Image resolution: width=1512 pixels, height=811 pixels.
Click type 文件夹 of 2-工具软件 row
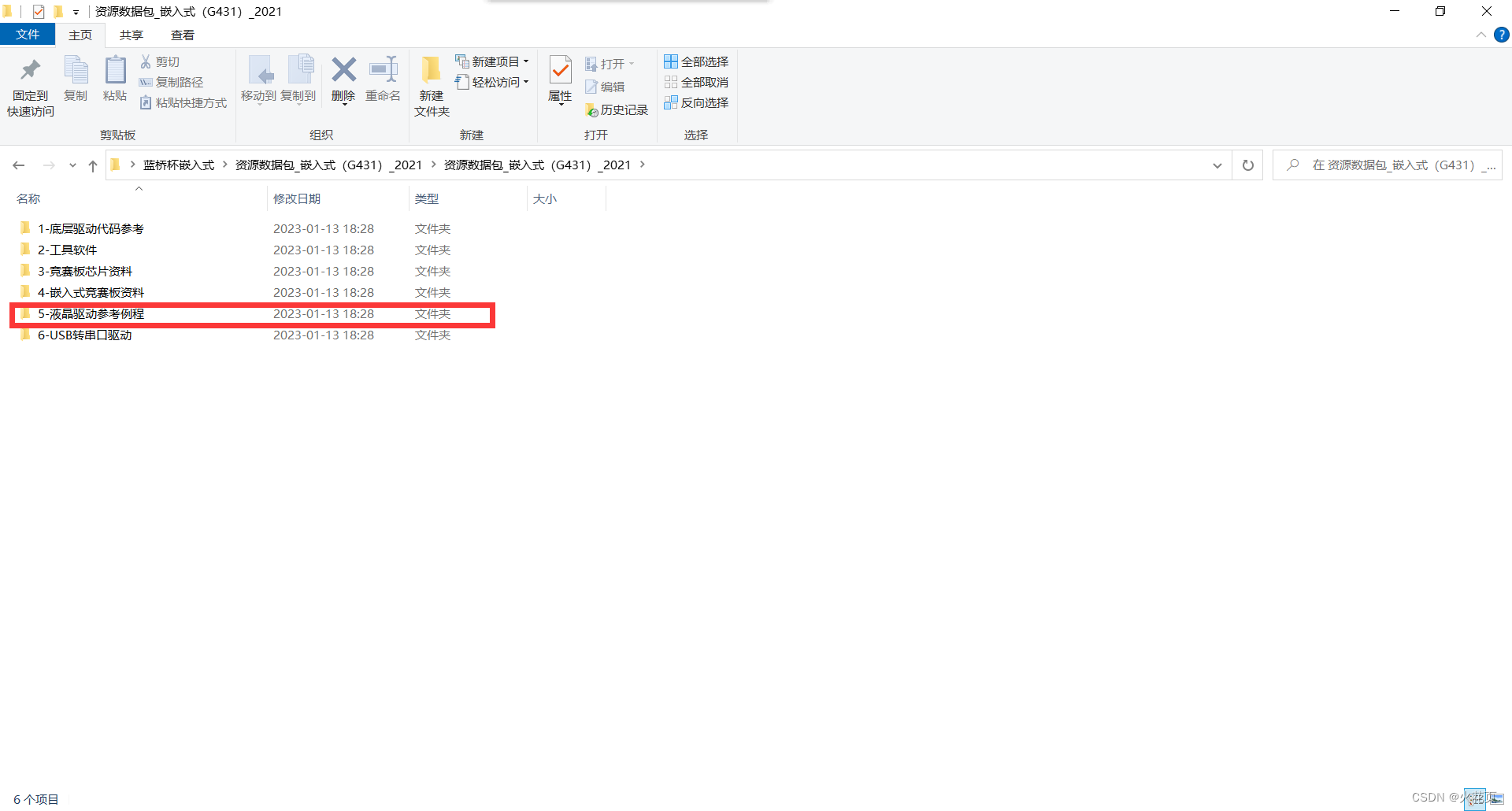point(432,250)
